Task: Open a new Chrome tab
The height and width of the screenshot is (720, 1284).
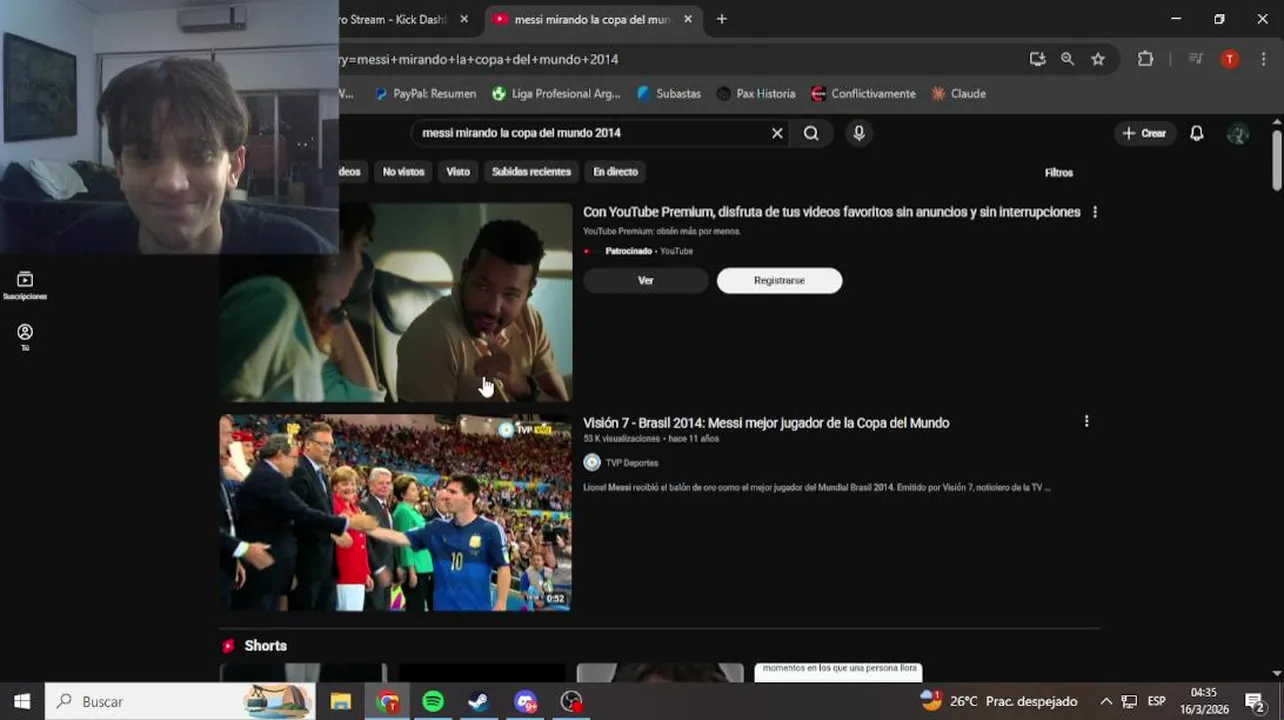Action: [x=722, y=19]
